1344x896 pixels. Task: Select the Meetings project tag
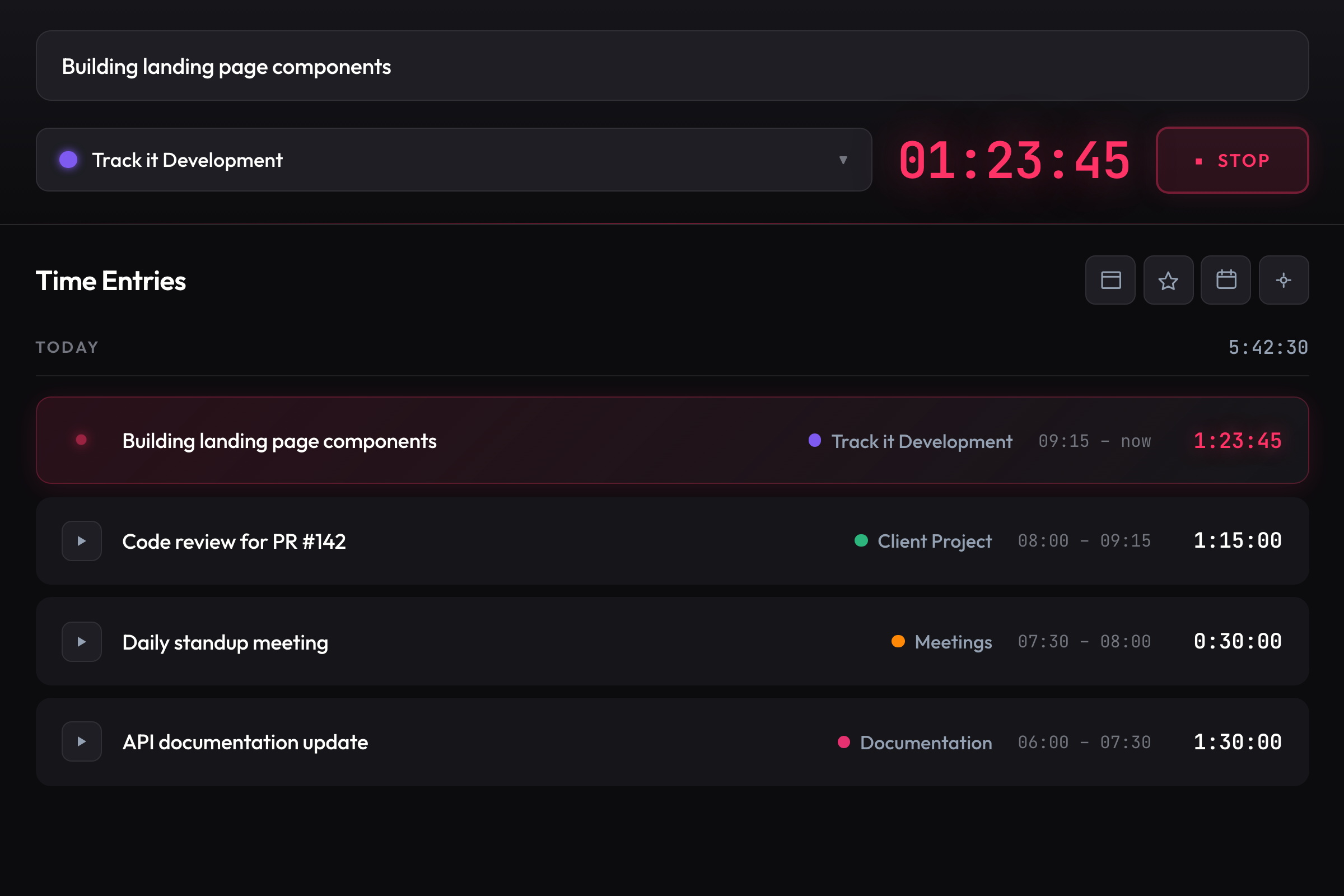953,642
